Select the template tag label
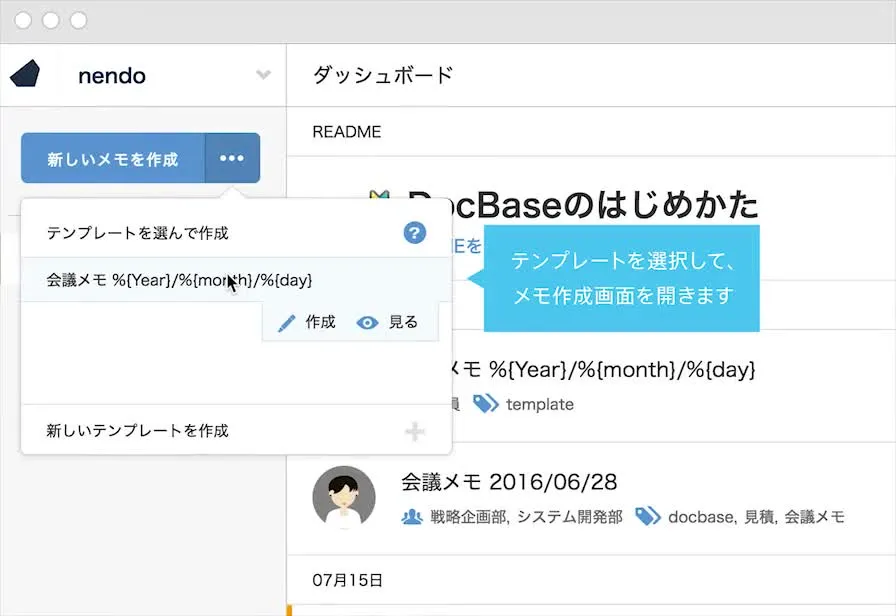Viewport: 896px width, 616px height. tap(540, 404)
